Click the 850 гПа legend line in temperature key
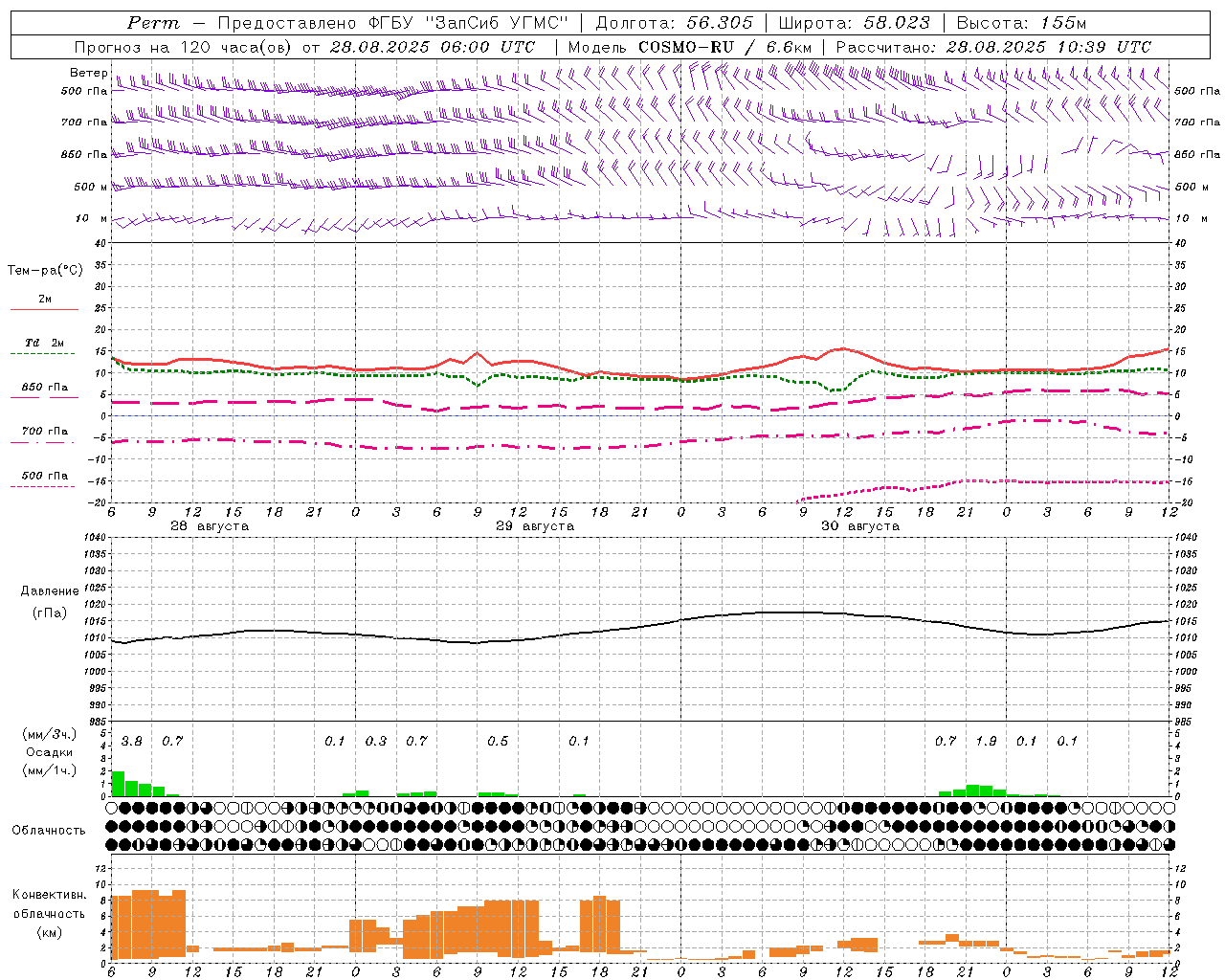 [42, 398]
